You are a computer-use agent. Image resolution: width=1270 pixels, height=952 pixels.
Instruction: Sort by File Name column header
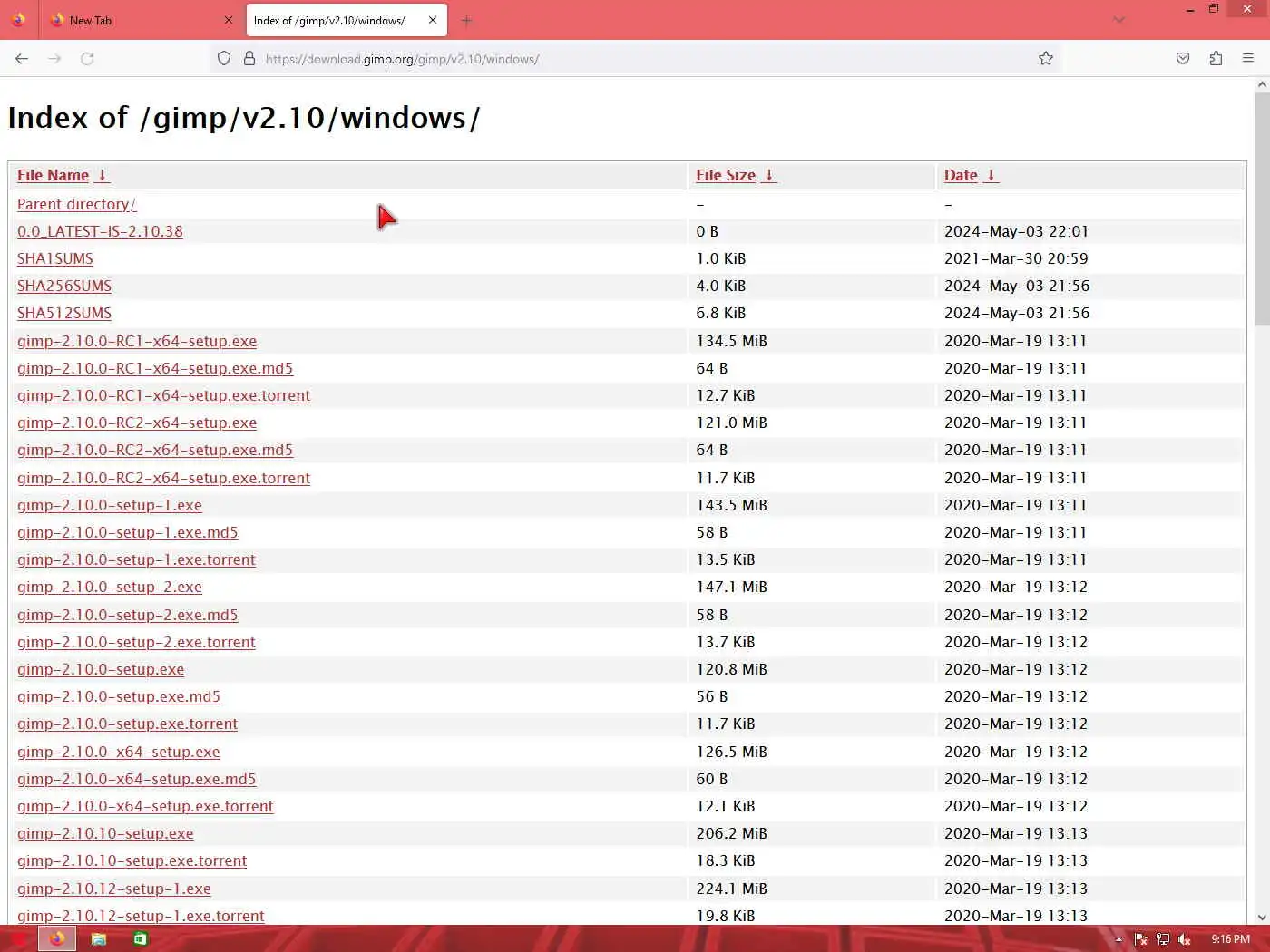(53, 175)
